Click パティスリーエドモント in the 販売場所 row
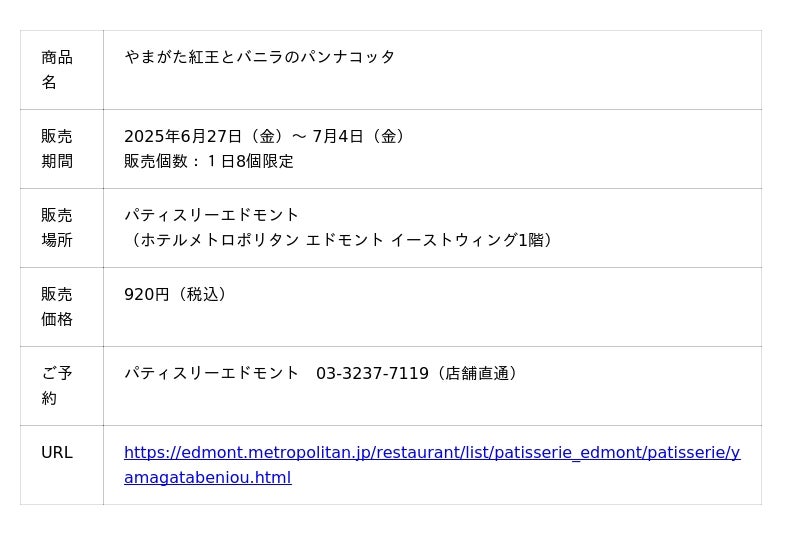Viewport: 800px width, 535px height. 212,215
